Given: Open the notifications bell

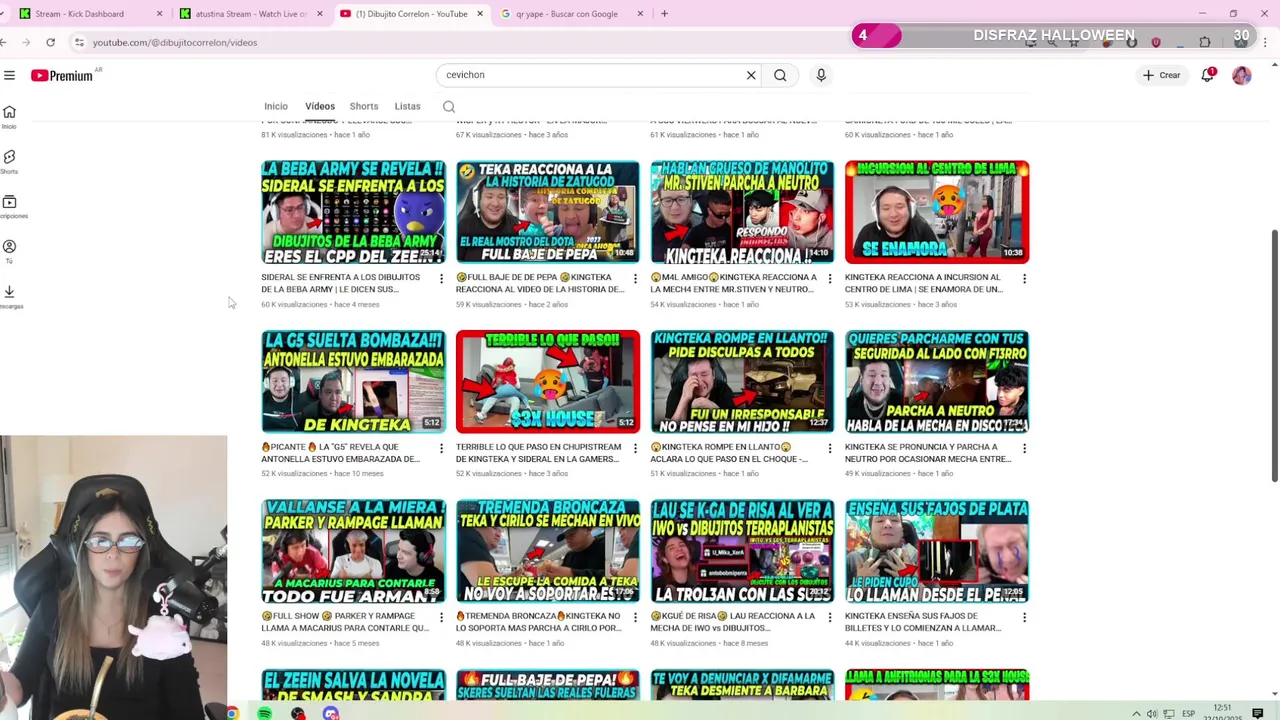Looking at the screenshot, I should (x=1208, y=75).
